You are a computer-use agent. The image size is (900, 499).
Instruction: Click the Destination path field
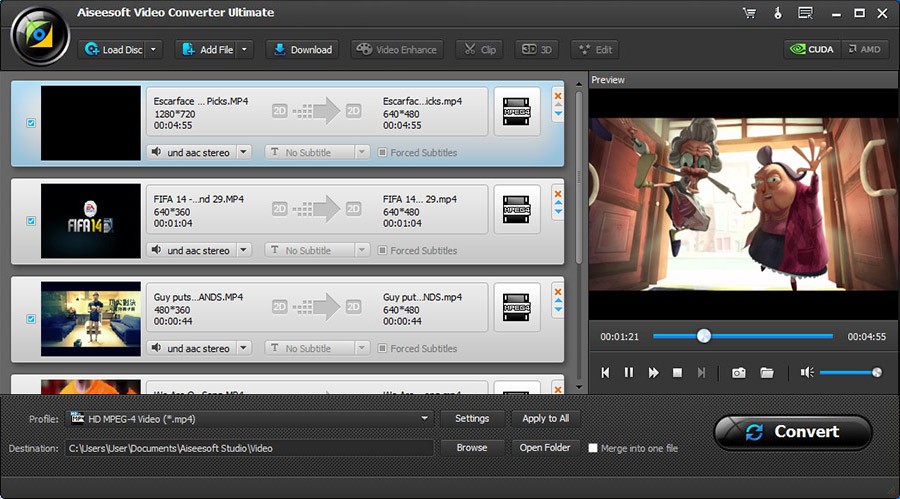coord(250,448)
